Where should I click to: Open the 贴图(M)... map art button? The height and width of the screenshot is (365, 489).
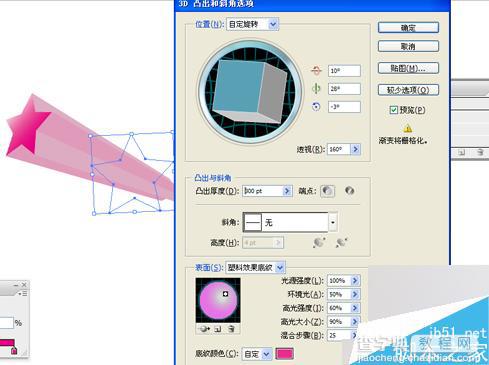[x=408, y=68]
